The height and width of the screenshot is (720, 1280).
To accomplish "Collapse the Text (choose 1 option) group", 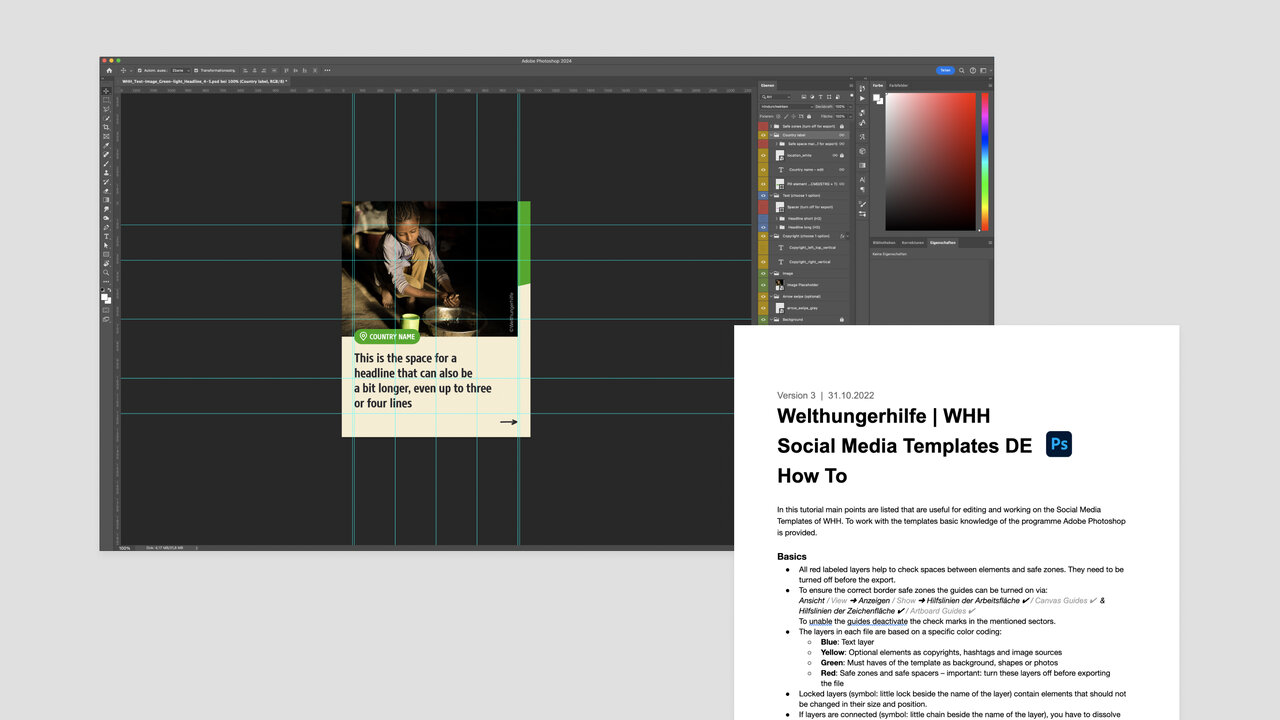I will (771, 196).
